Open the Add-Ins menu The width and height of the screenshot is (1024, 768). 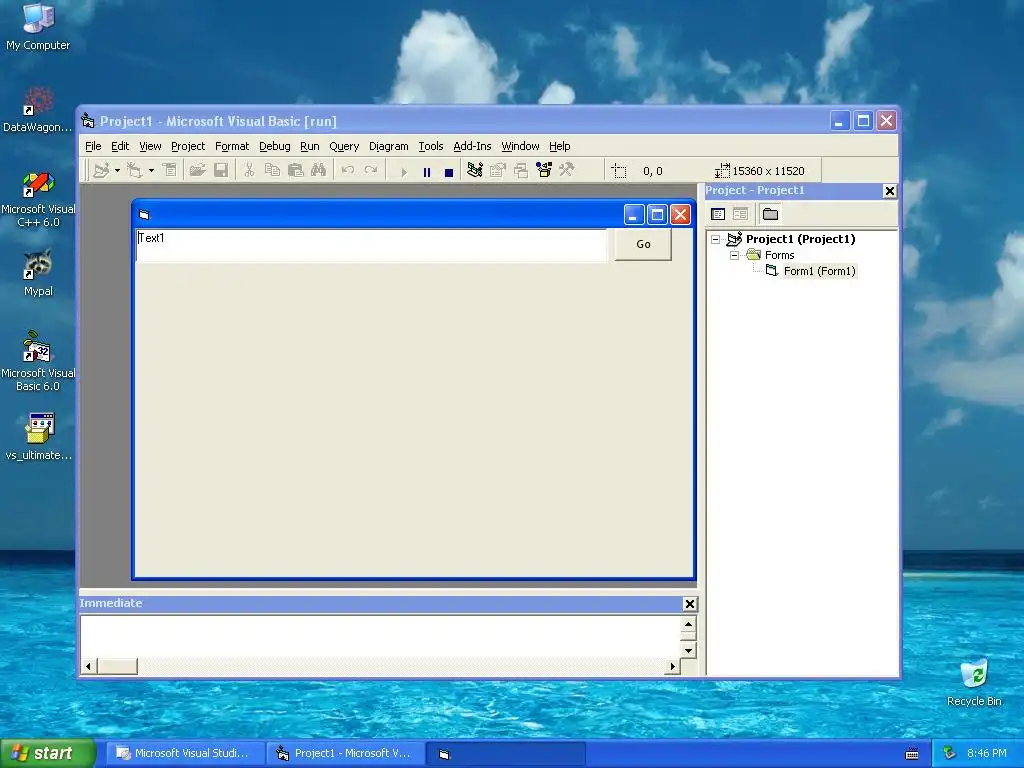click(x=472, y=146)
